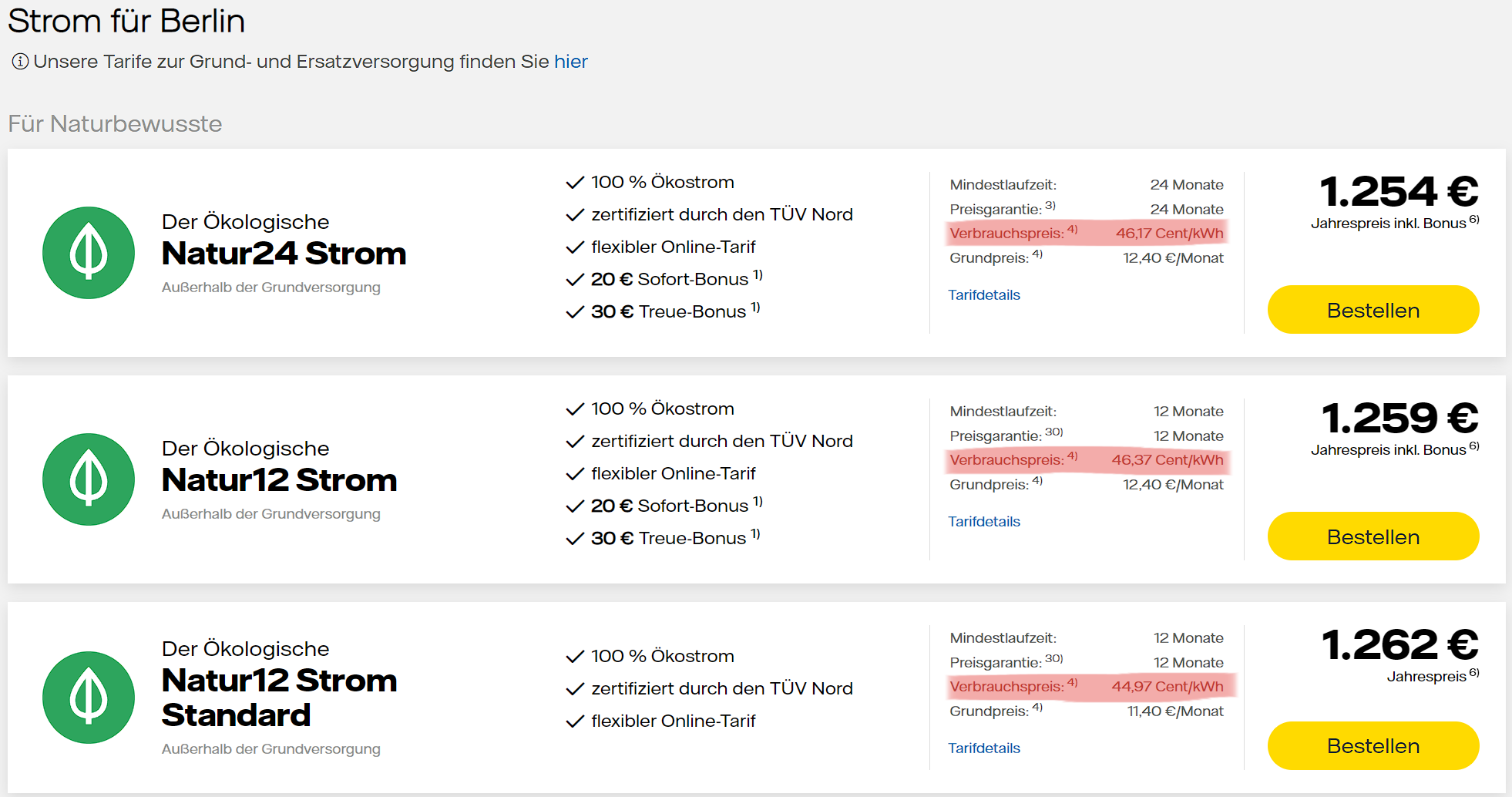Click the TÜV Nord checkmark in Natur24 Strom
Screen dimensions: 1512x797
pyautogui.click(x=575, y=215)
